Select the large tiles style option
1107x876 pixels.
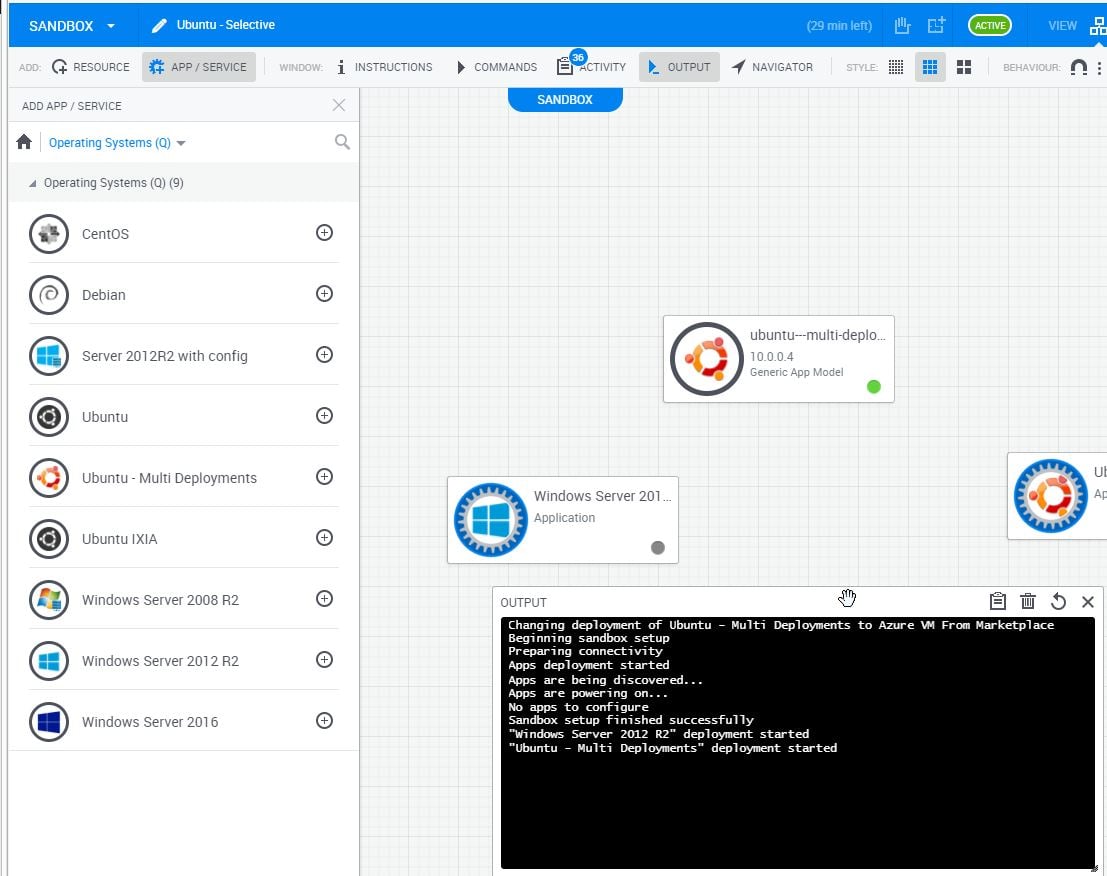pyautogui.click(x=964, y=66)
